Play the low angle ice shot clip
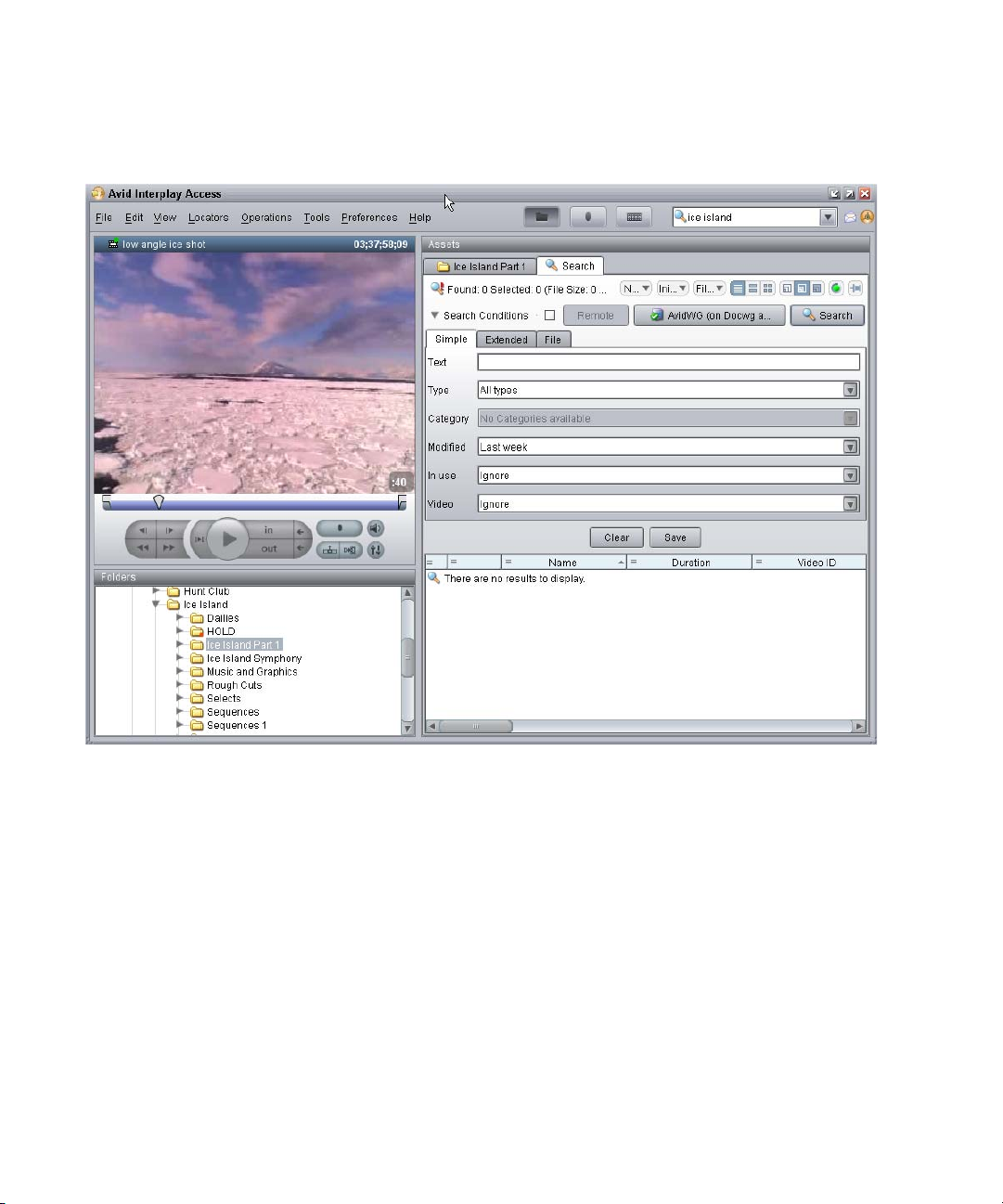This screenshot has width=1003, height=1204. click(227, 539)
